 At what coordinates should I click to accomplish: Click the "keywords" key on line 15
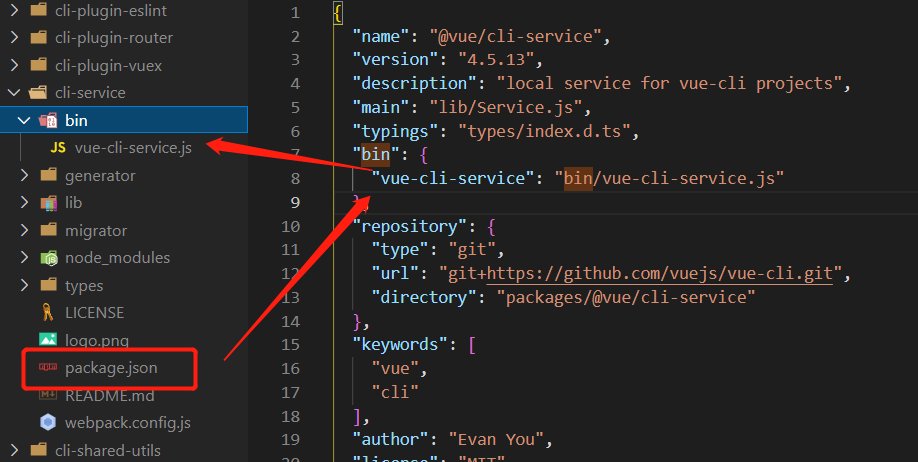pos(400,344)
